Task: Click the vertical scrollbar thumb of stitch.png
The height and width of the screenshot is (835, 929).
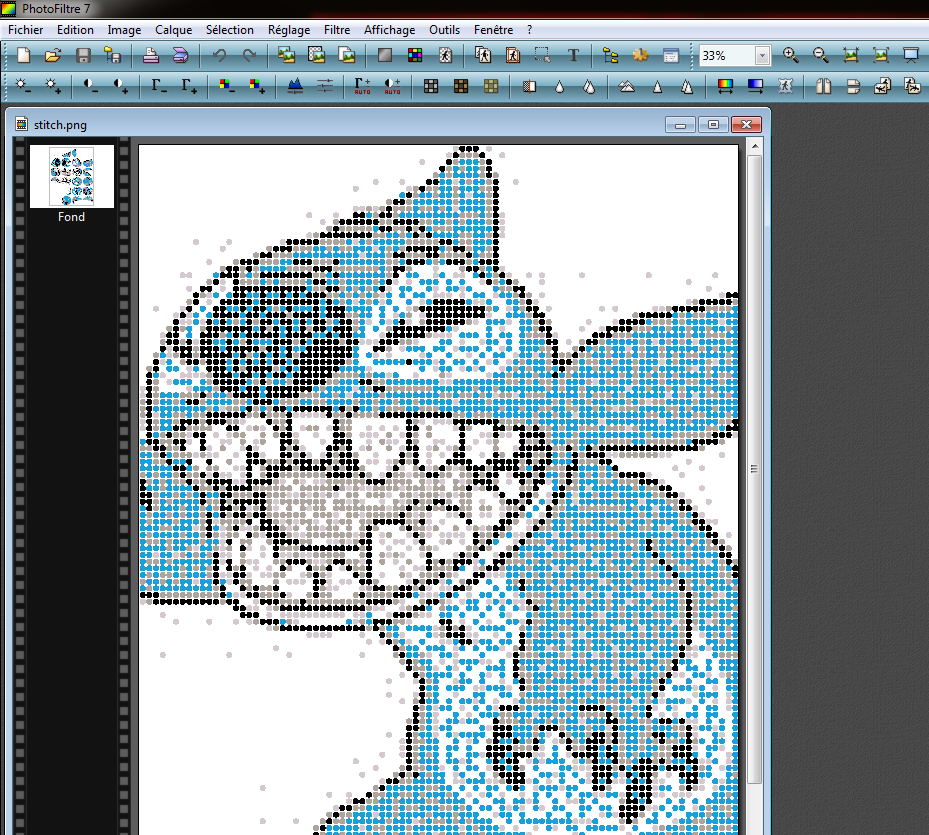Action: (755, 469)
